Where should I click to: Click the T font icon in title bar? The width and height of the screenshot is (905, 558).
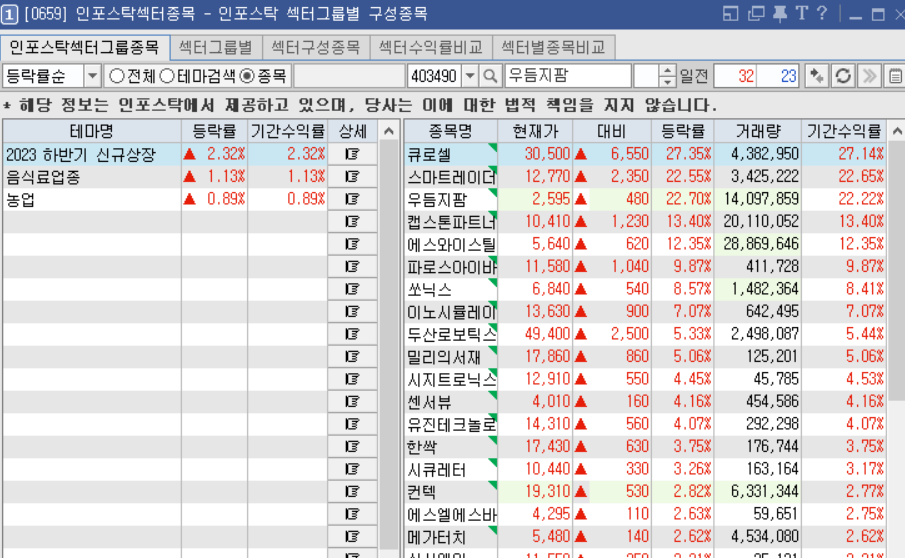point(802,13)
